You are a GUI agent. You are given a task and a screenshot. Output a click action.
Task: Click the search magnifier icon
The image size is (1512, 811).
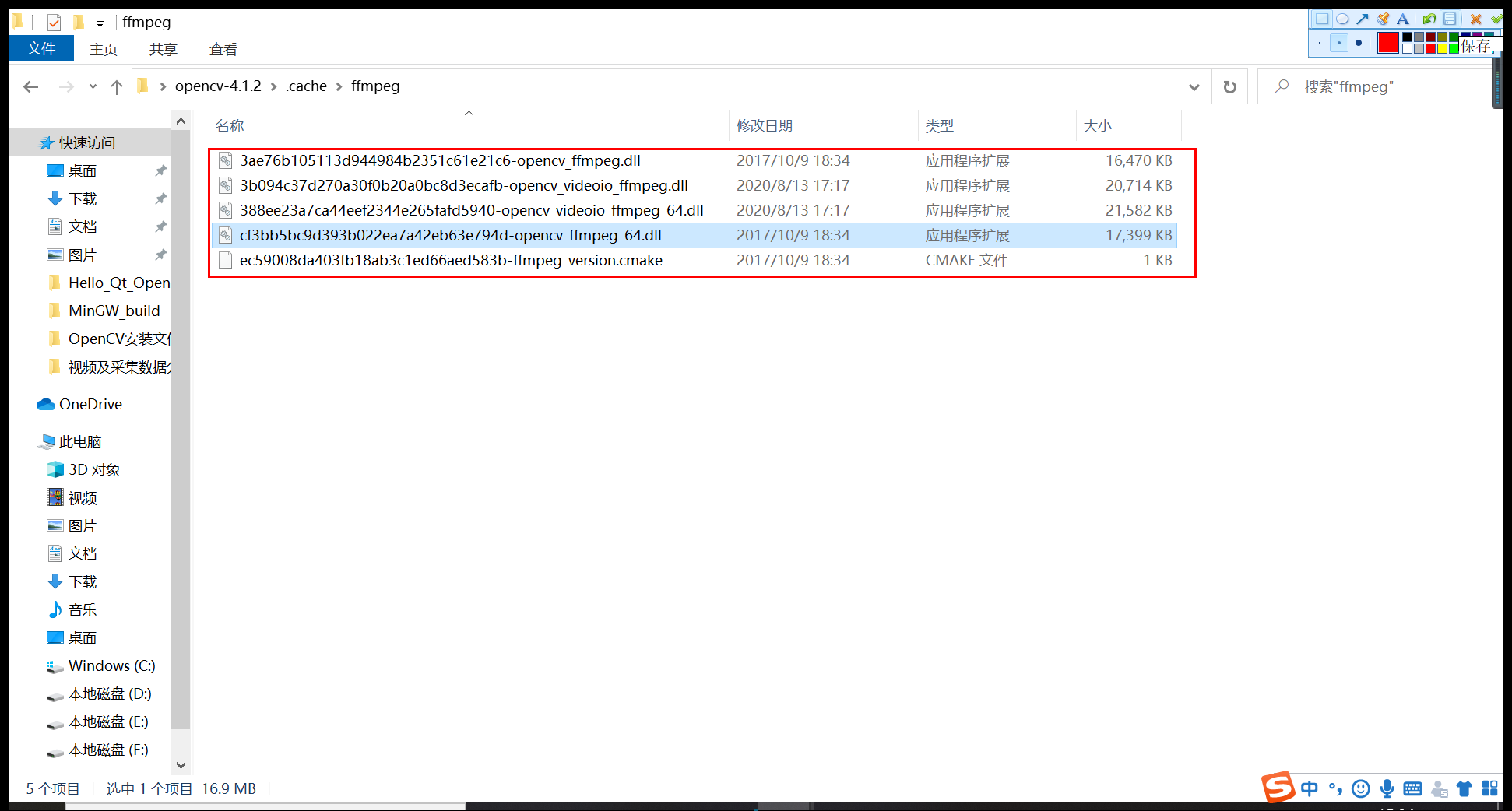click(x=1282, y=86)
